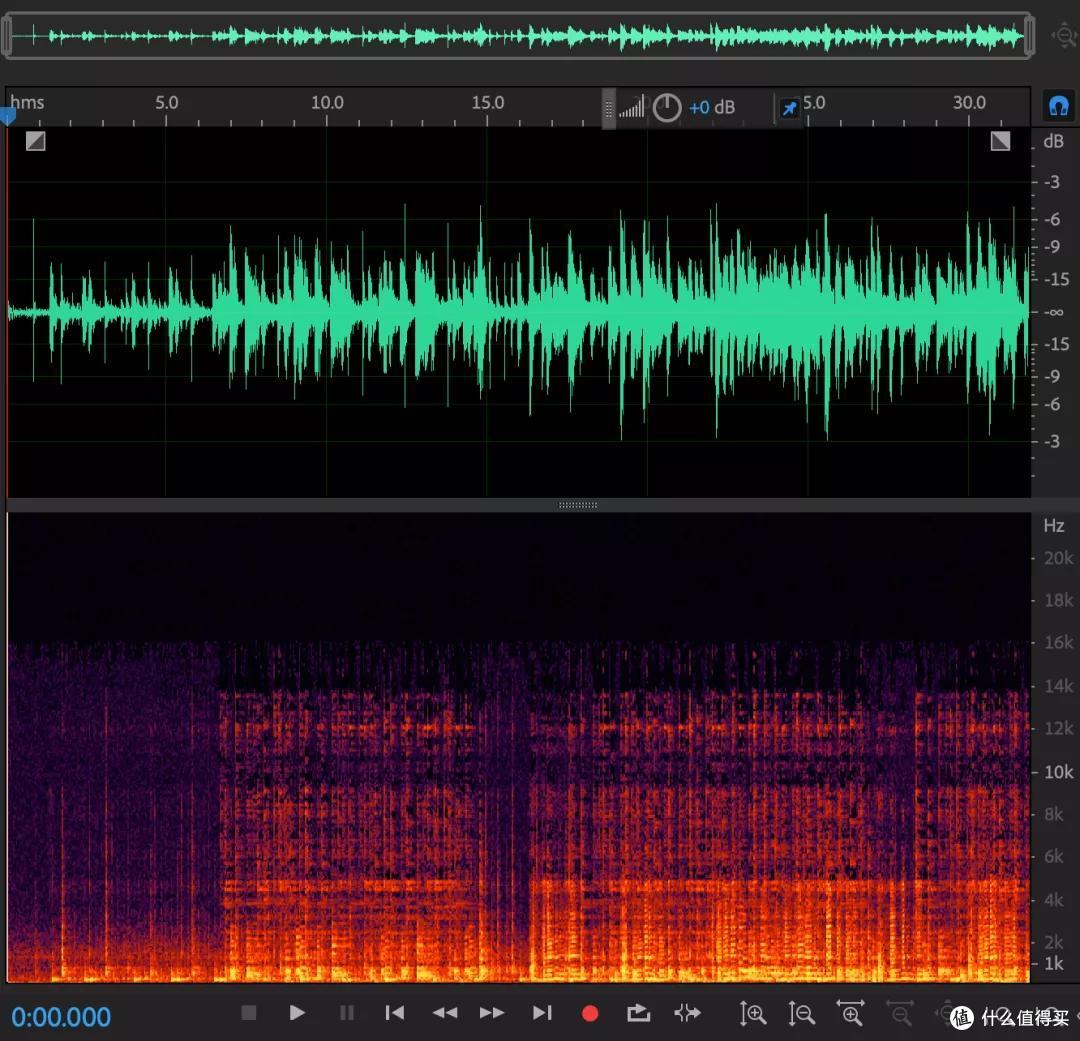Click the fade-in handle on waveform
Screen dimensions: 1080x1041
35,141
